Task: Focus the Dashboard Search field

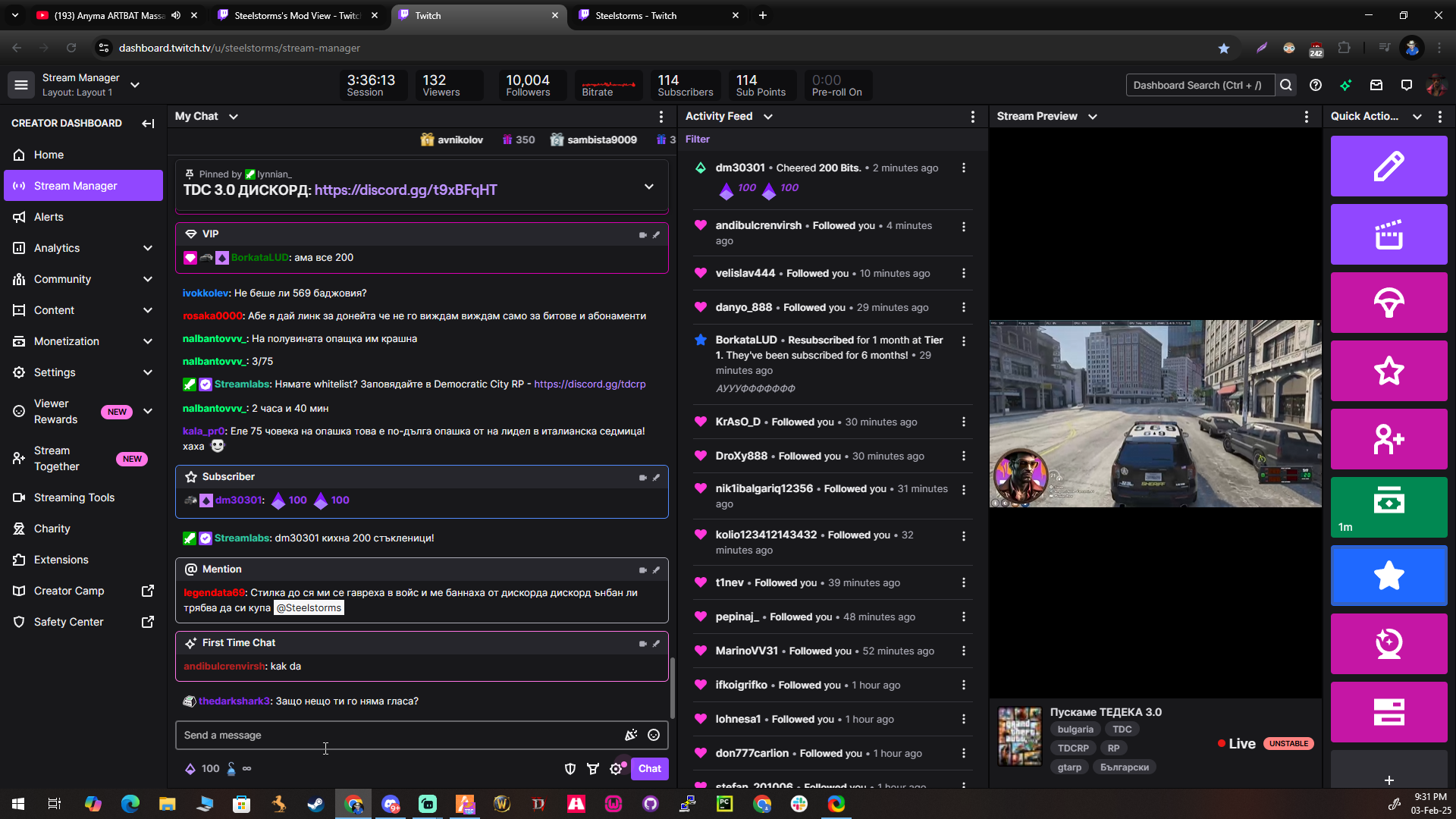Action: click(x=1200, y=86)
